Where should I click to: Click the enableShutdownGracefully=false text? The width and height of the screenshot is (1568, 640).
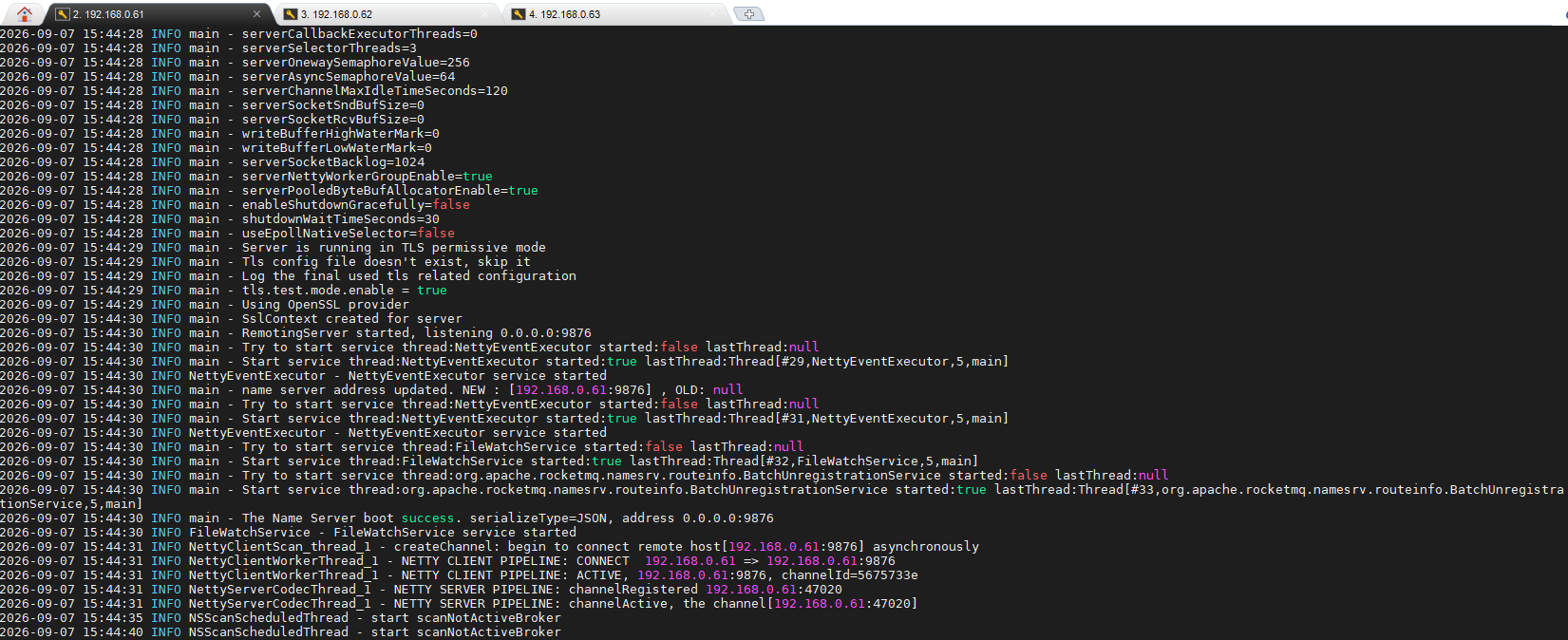356,205
